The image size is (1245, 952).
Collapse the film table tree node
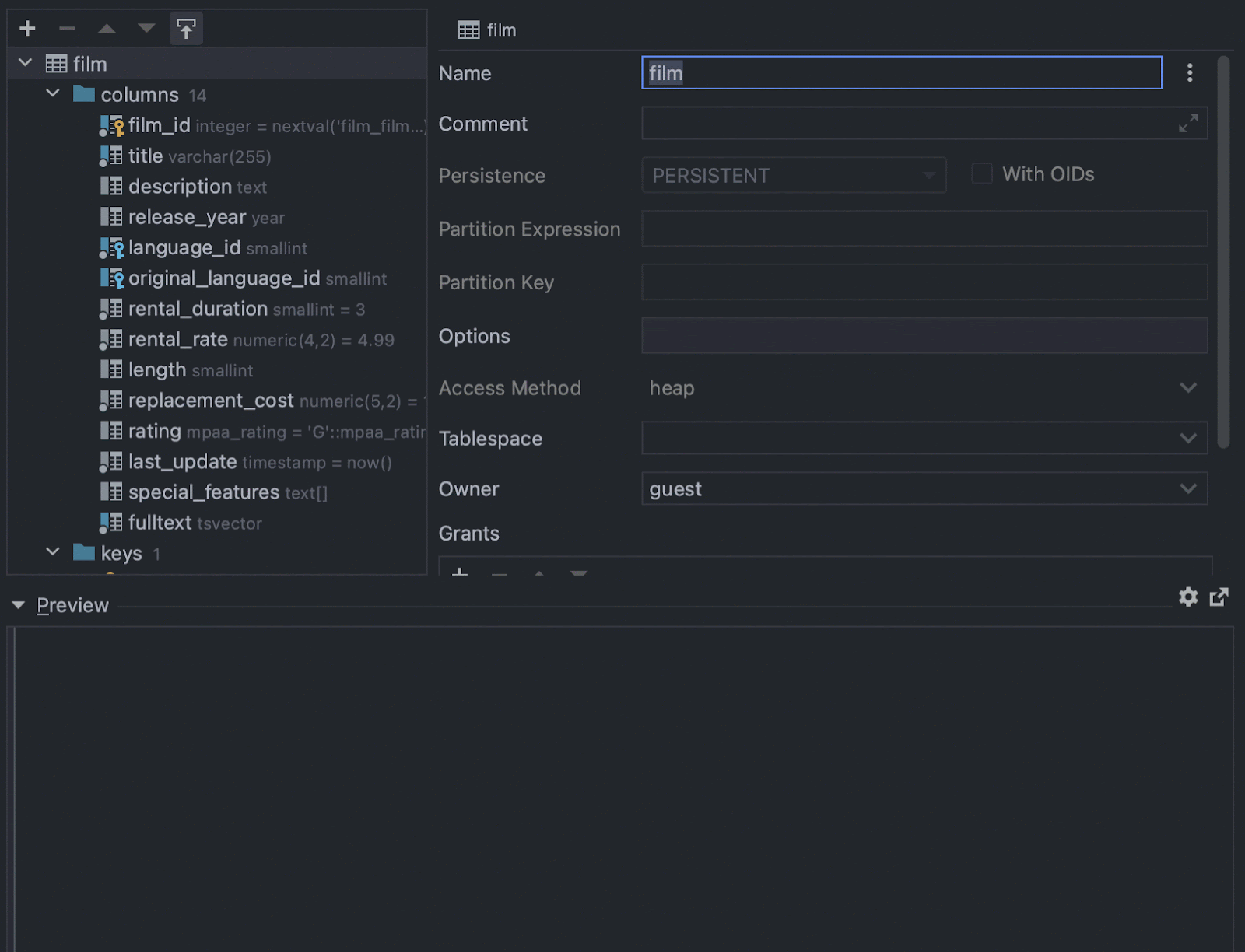[x=26, y=63]
